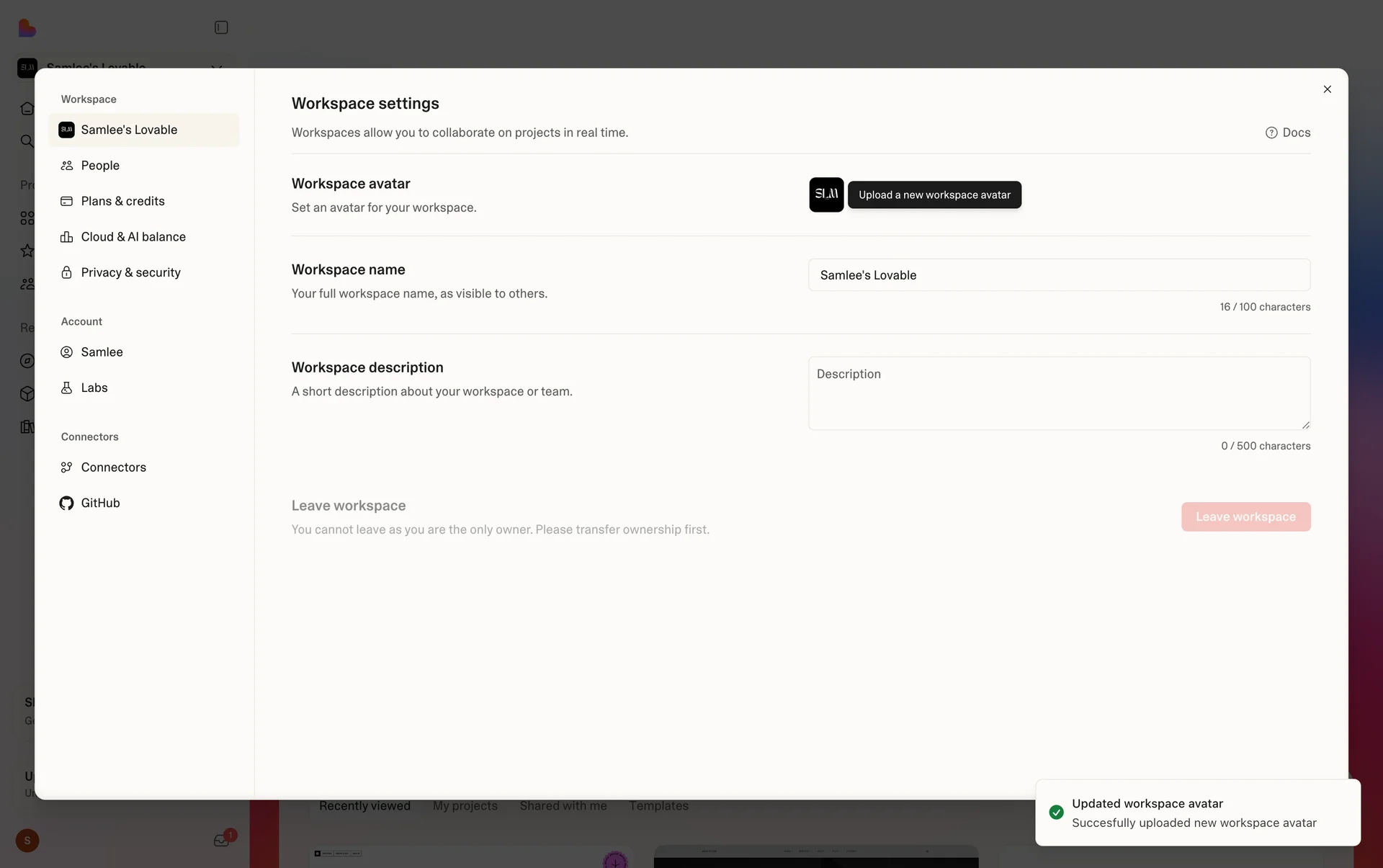Click Upload a new workspace avatar
This screenshot has width=1383, height=868.
pyautogui.click(x=934, y=195)
